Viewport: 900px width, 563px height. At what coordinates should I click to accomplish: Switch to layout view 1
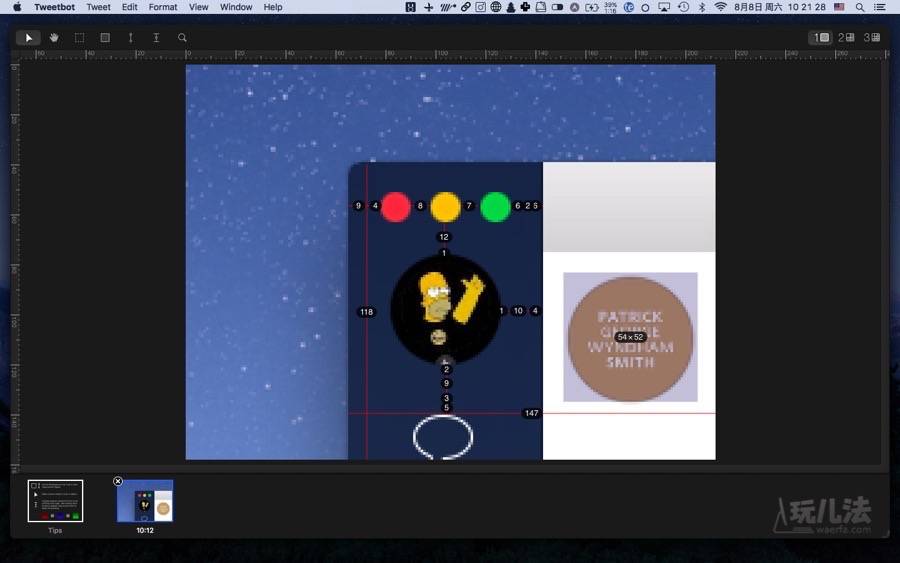click(x=821, y=38)
